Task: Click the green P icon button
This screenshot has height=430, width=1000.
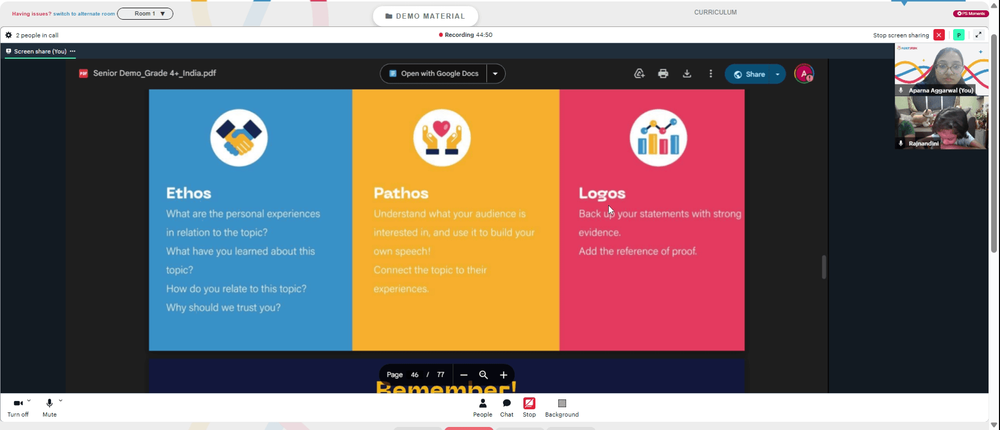Action: pos(958,35)
